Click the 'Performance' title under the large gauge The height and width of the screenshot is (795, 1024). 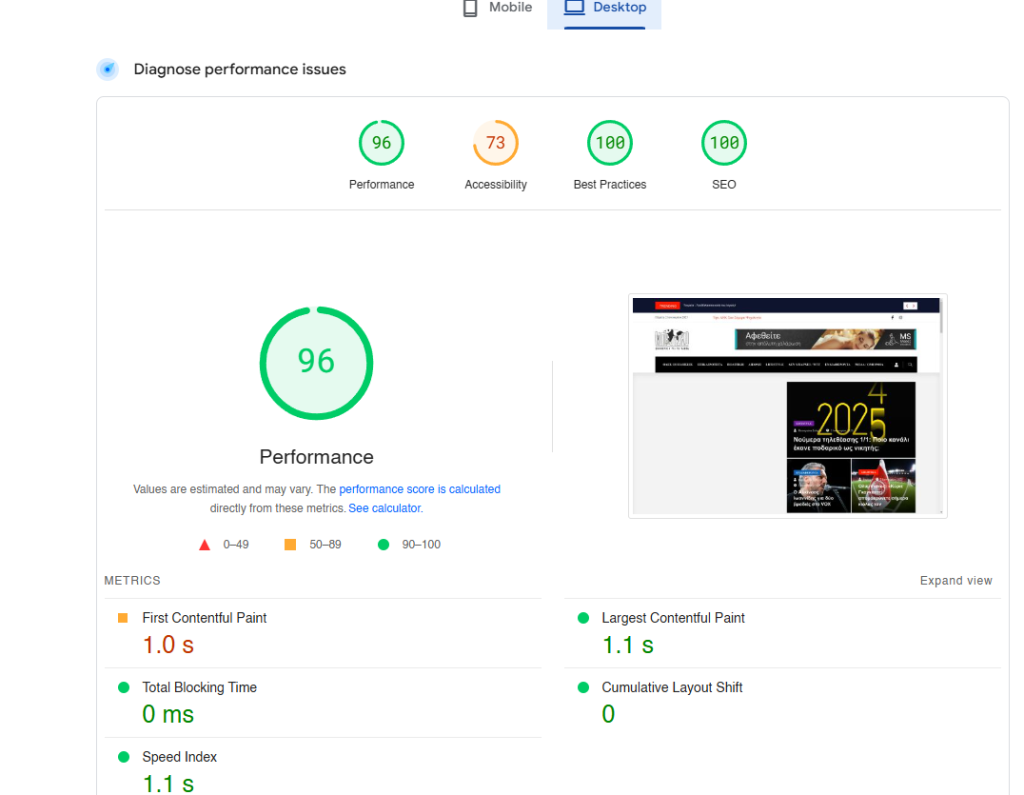tap(316, 457)
